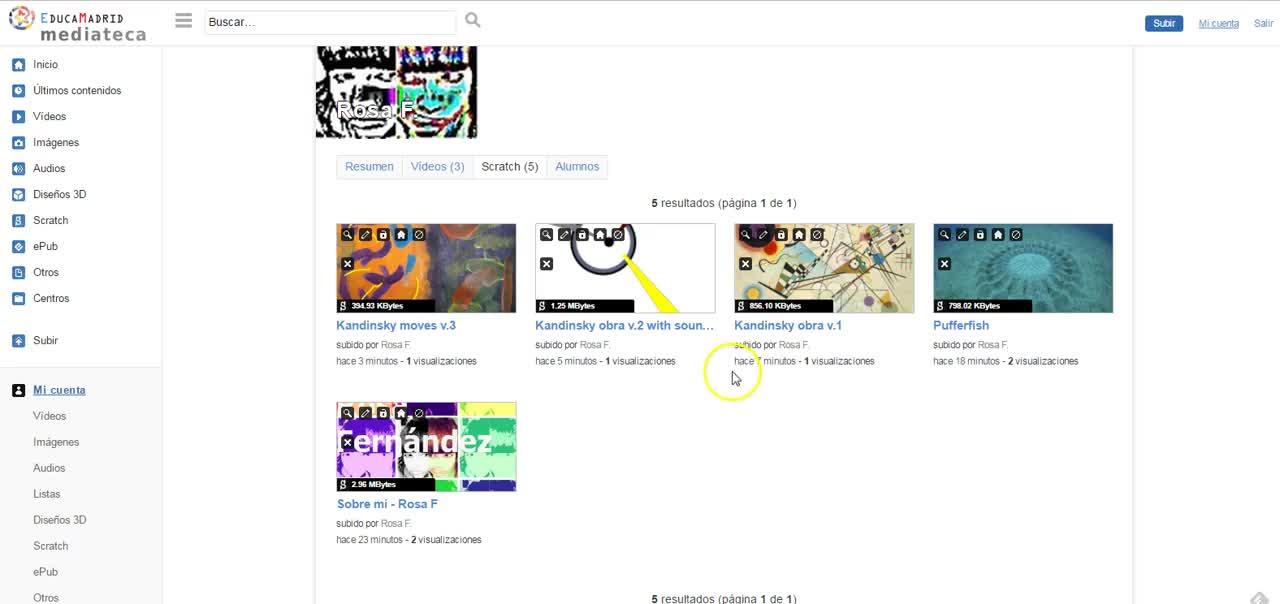Open the Kandinsky obra v.2 with sound title link

click(625, 325)
